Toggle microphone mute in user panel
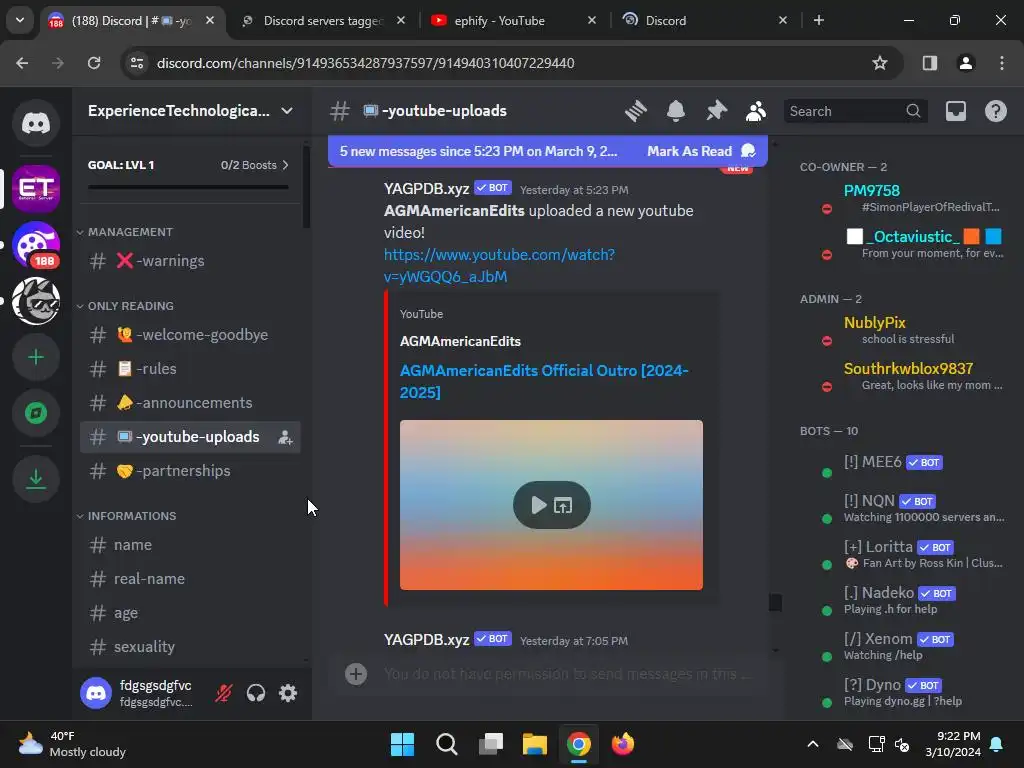 223,693
